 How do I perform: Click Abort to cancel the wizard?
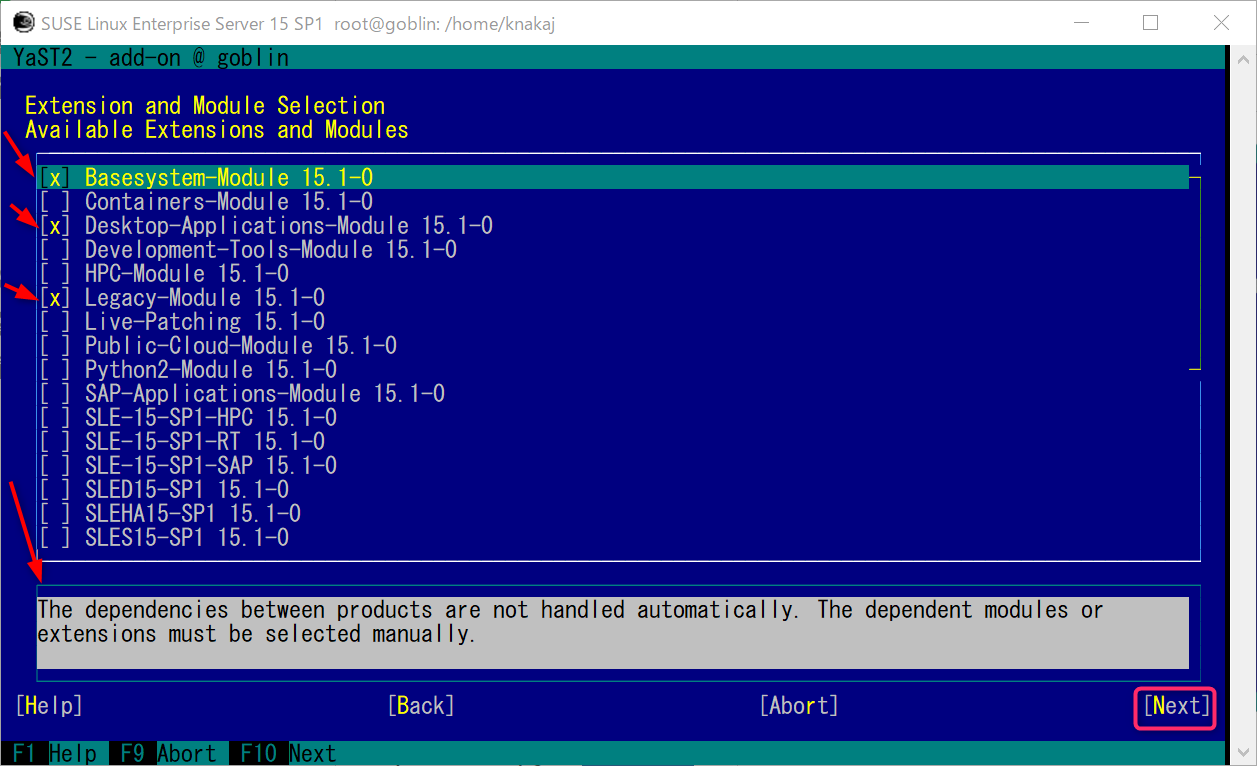tap(798, 705)
